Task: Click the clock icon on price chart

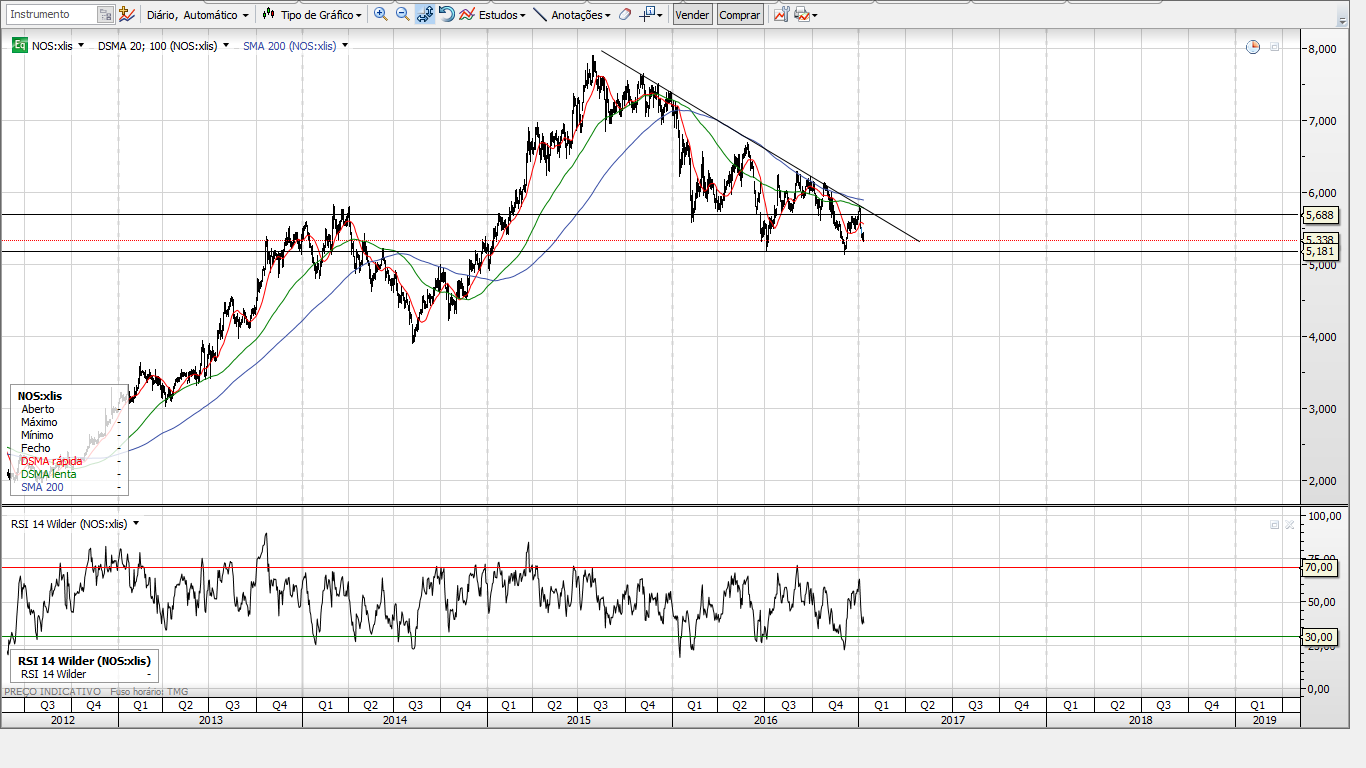Action: [x=1253, y=47]
